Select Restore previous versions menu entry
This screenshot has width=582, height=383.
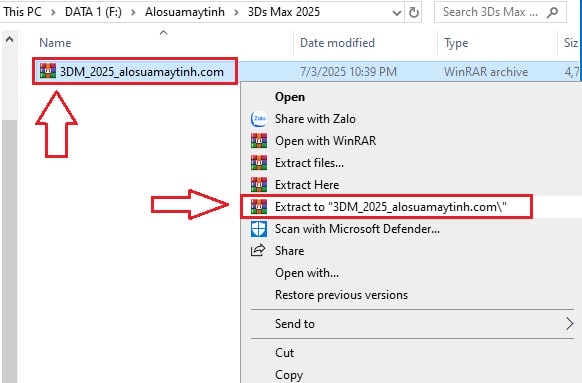point(341,295)
